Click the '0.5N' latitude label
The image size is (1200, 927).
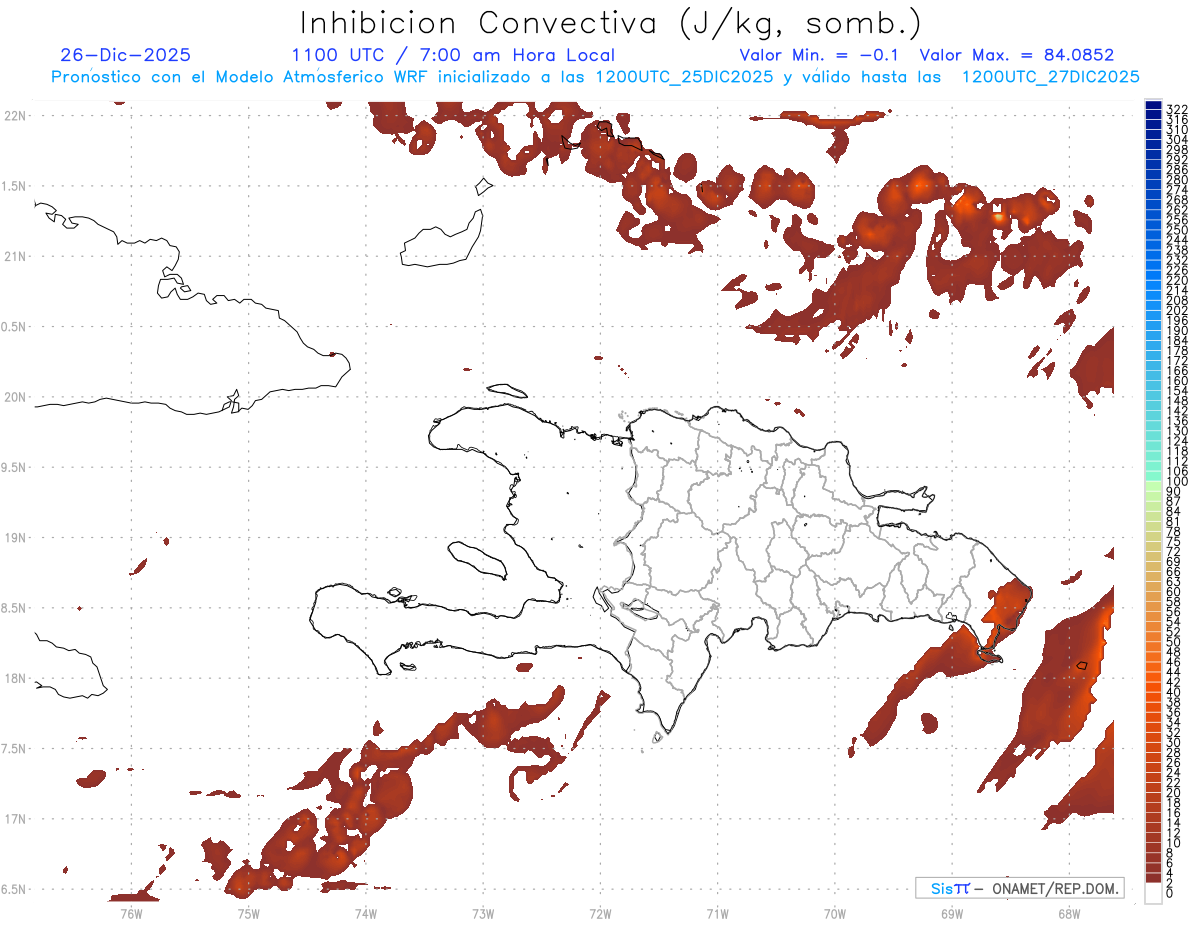(14, 326)
